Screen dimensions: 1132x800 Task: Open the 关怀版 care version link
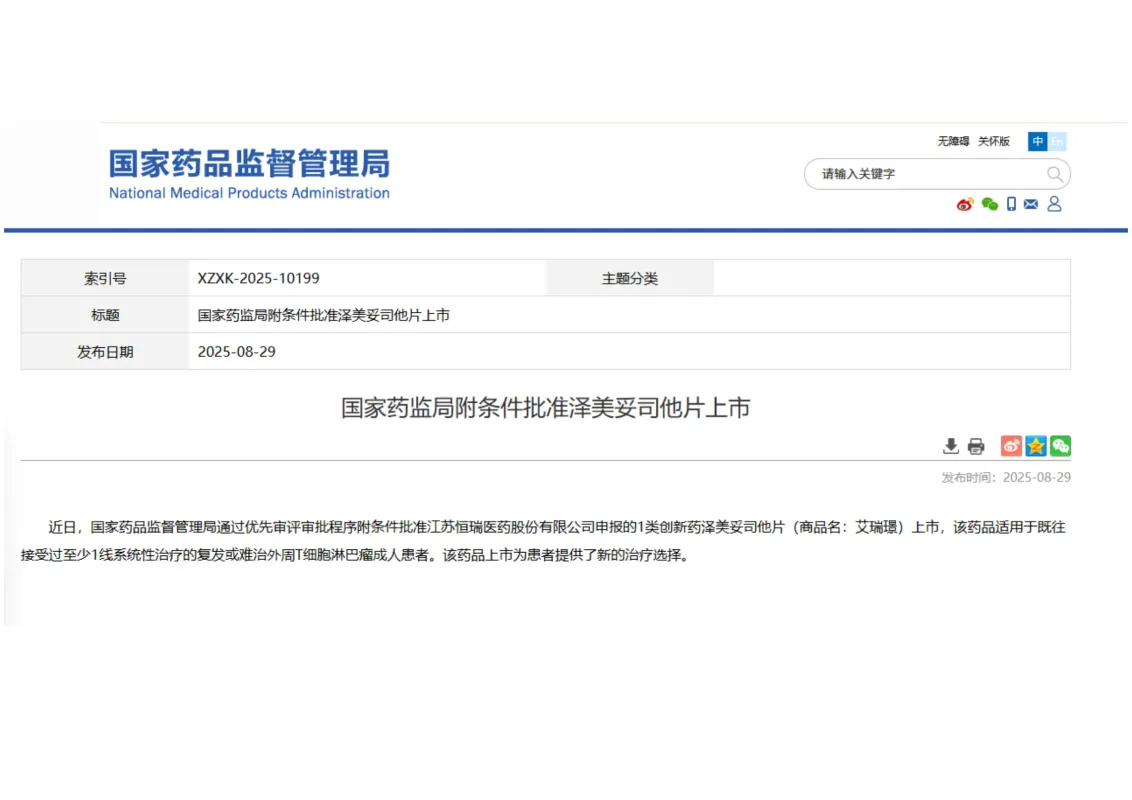click(x=994, y=141)
